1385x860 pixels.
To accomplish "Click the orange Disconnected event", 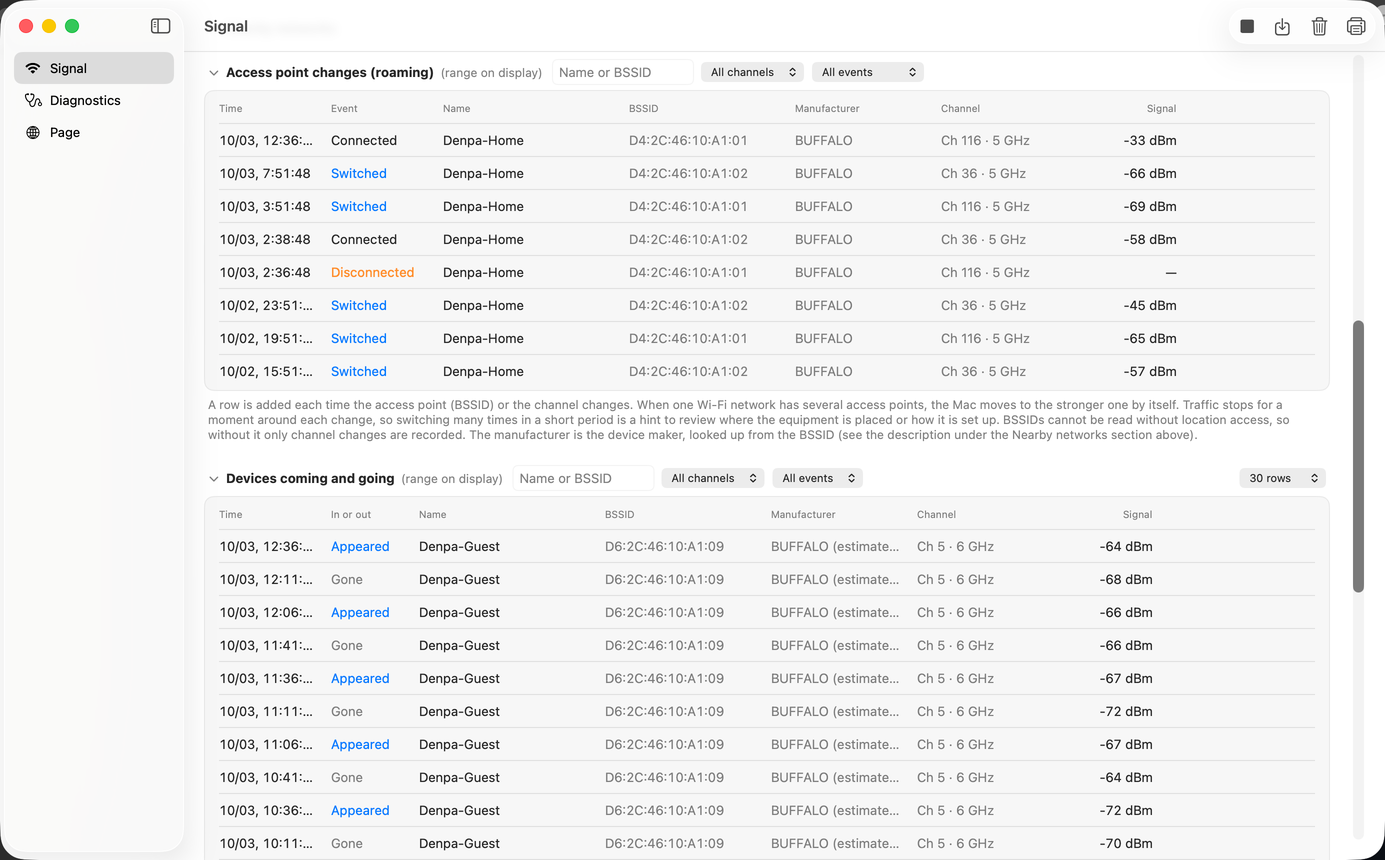I will coord(372,272).
